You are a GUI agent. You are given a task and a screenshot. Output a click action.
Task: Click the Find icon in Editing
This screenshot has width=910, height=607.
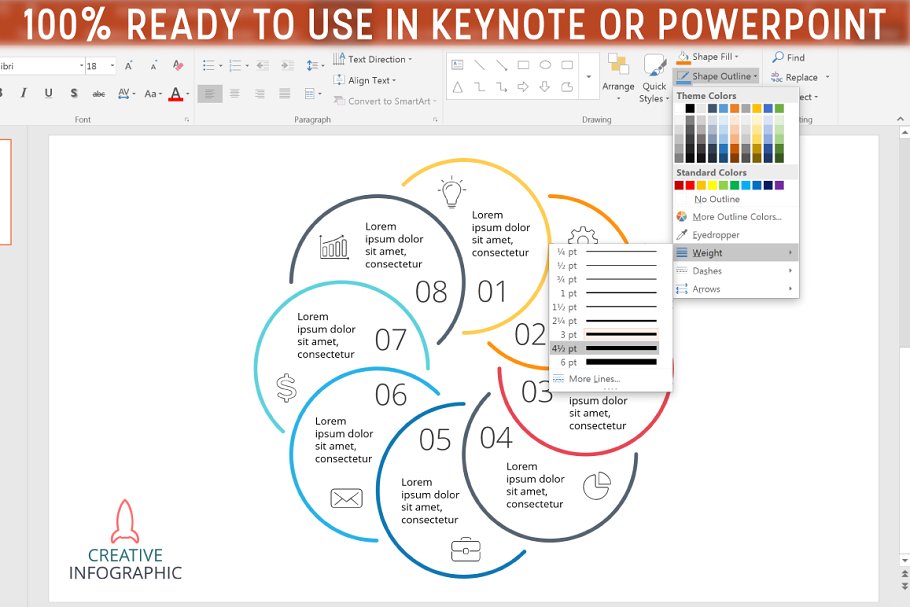(x=788, y=58)
